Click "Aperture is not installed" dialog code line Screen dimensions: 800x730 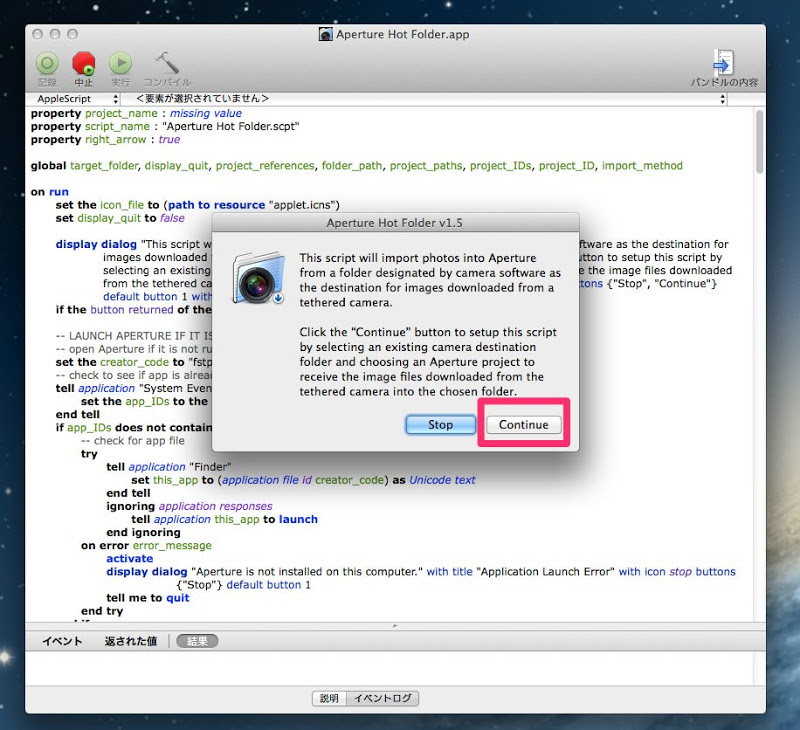point(421,572)
